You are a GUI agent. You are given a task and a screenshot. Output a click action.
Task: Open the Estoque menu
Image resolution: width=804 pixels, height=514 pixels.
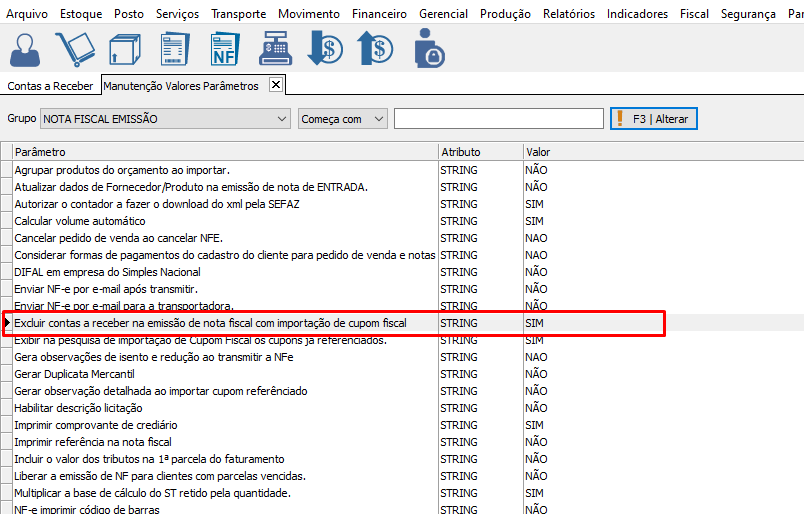click(81, 14)
